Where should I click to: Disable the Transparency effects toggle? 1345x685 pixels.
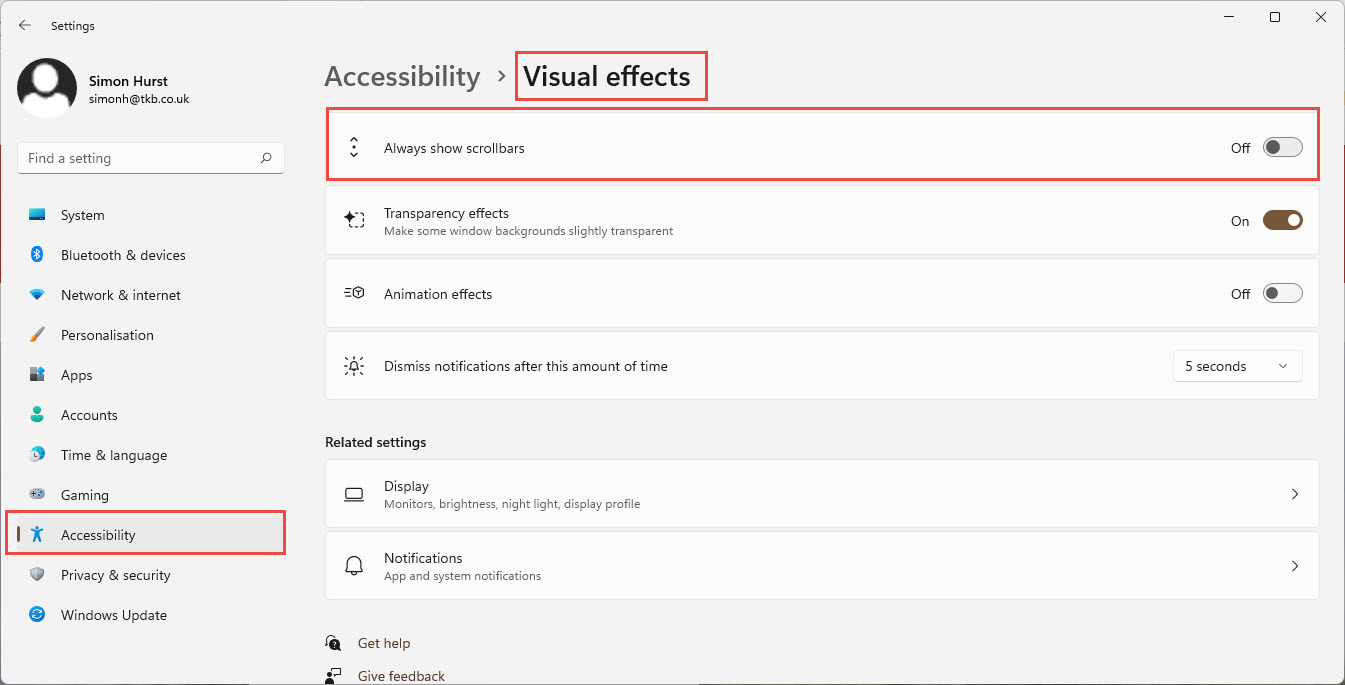[x=1282, y=221]
